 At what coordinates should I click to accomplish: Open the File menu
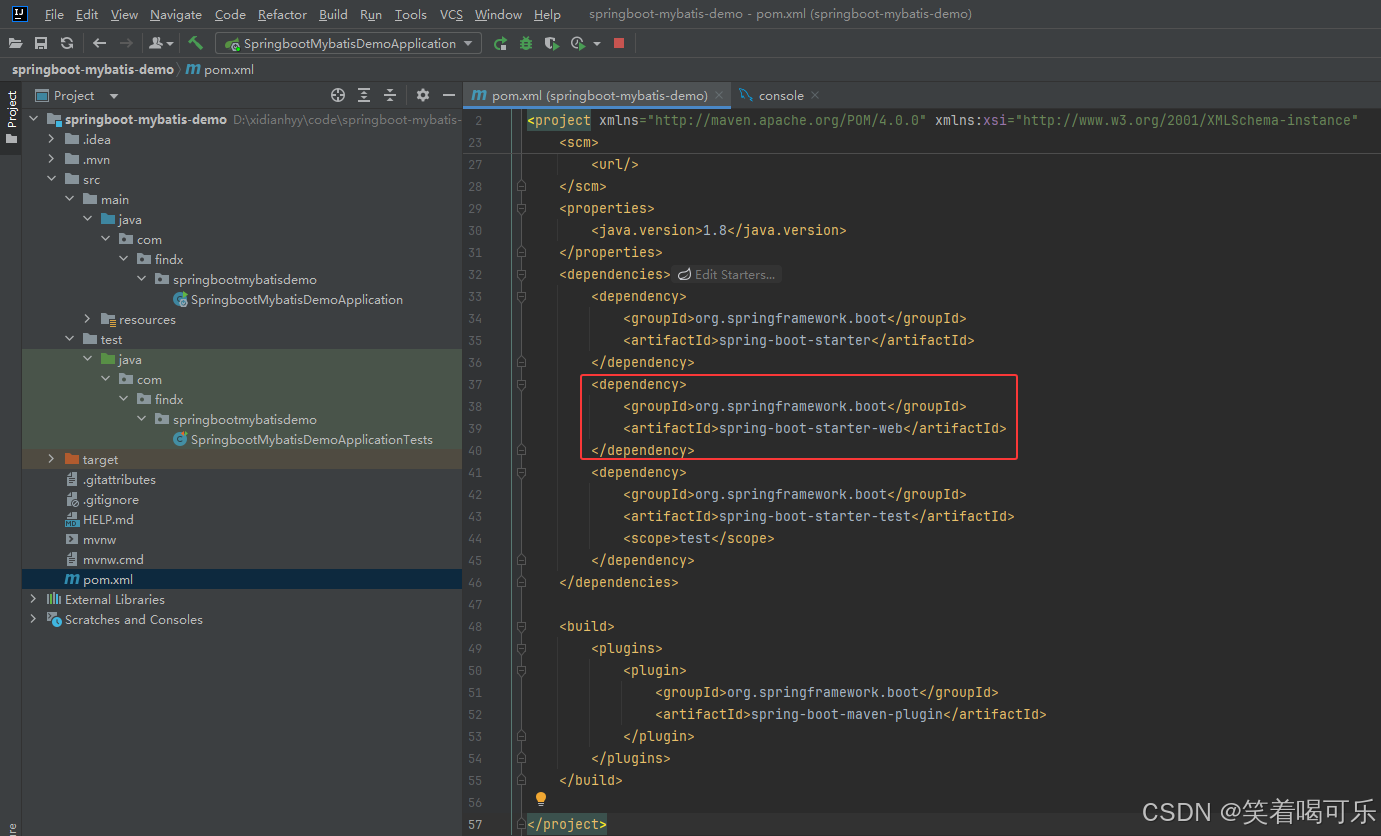54,14
